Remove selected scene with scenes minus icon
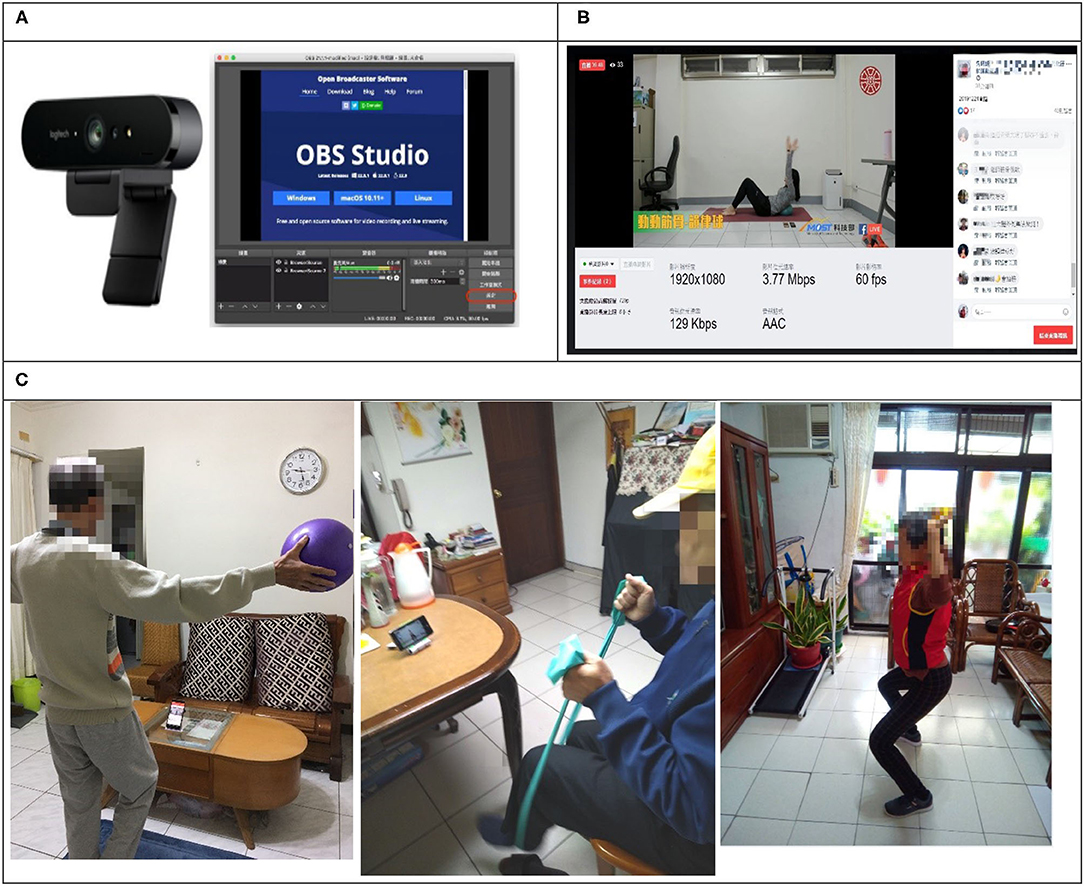 232,306
